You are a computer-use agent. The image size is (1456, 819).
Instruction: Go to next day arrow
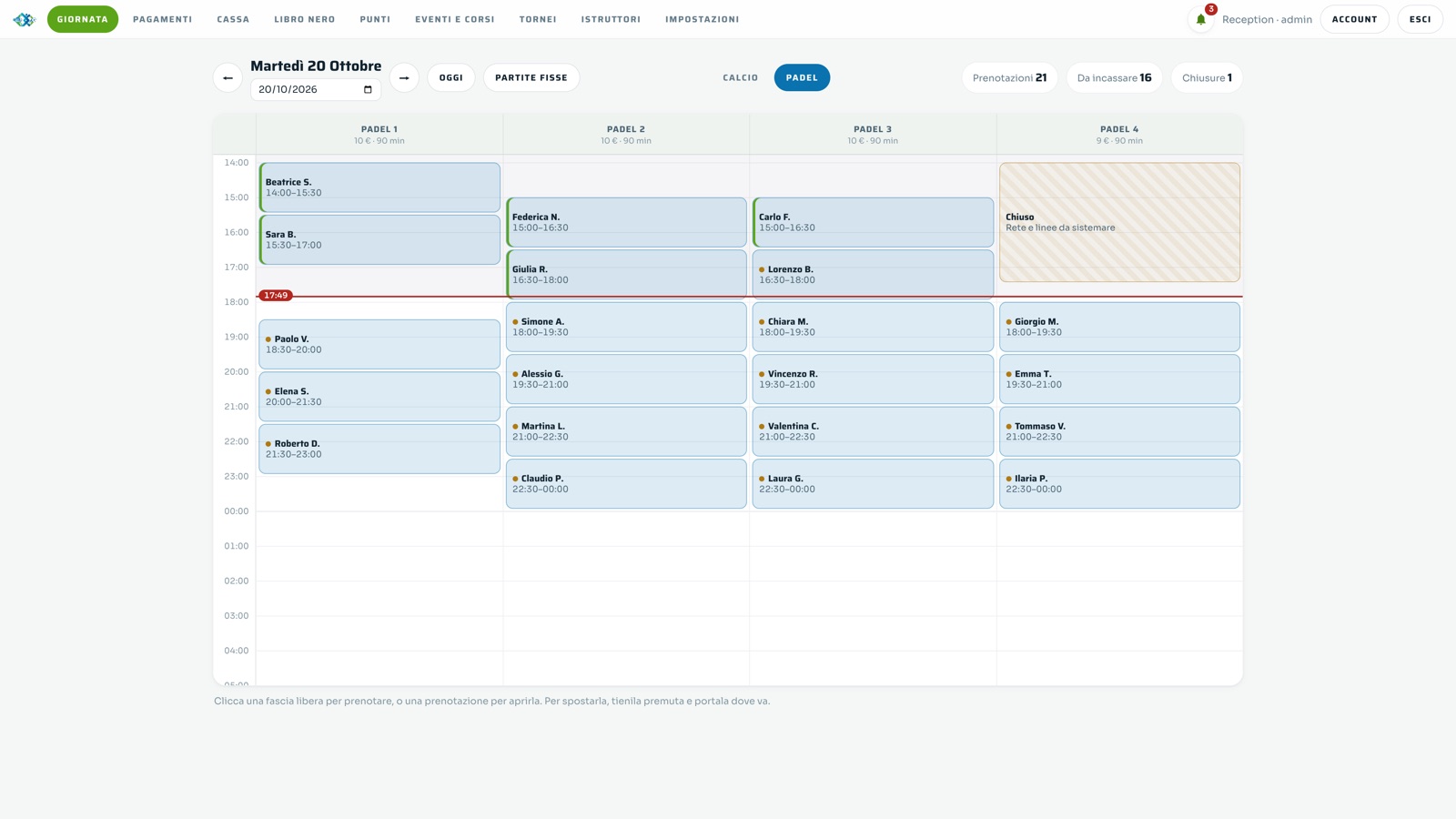pos(404,77)
